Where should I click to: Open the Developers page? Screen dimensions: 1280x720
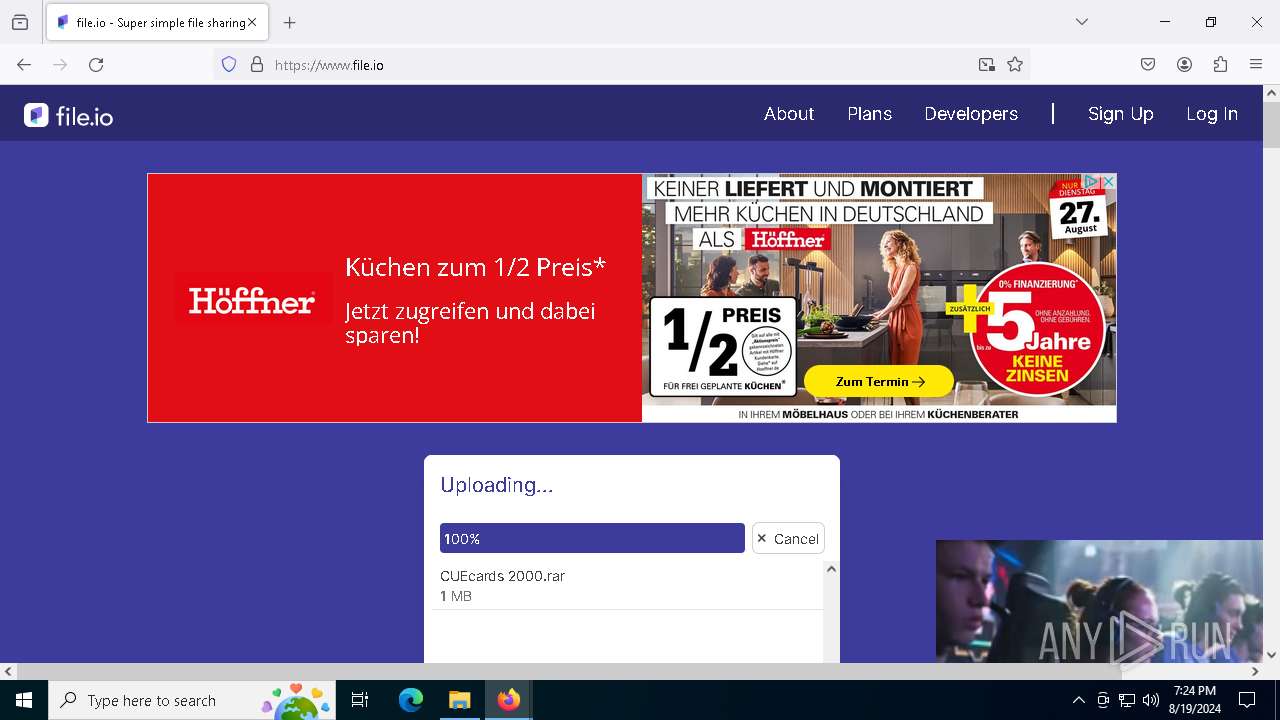coord(971,114)
